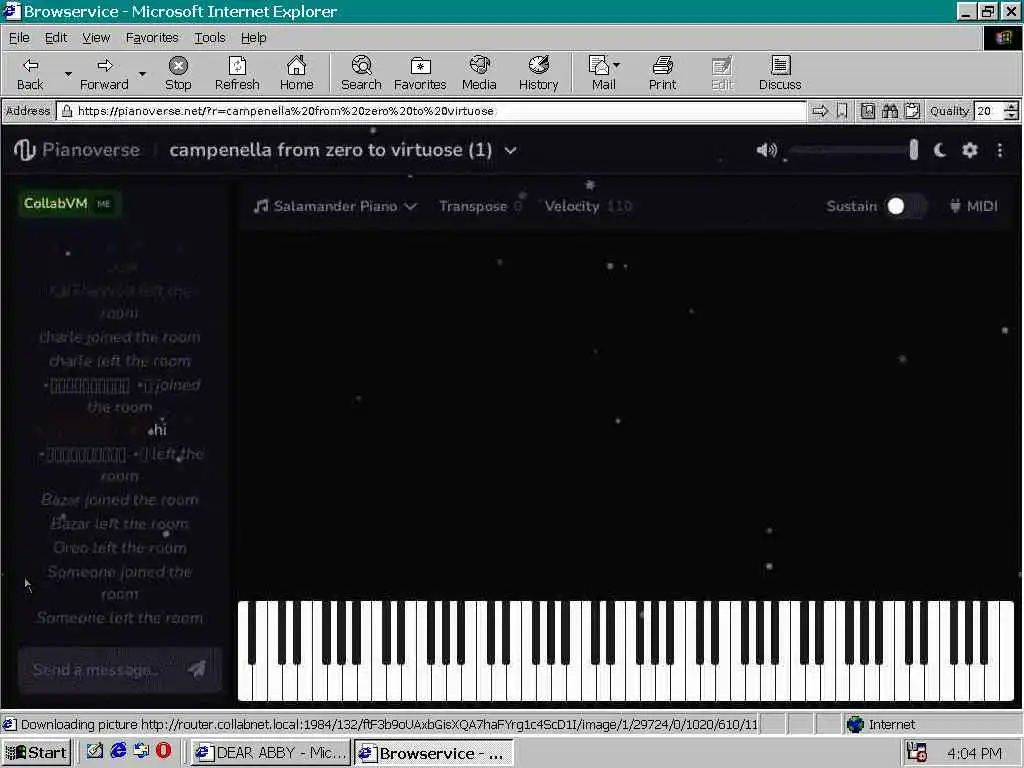Print the current page
This screenshot has height=768, width=1024.
pos(662,73)
